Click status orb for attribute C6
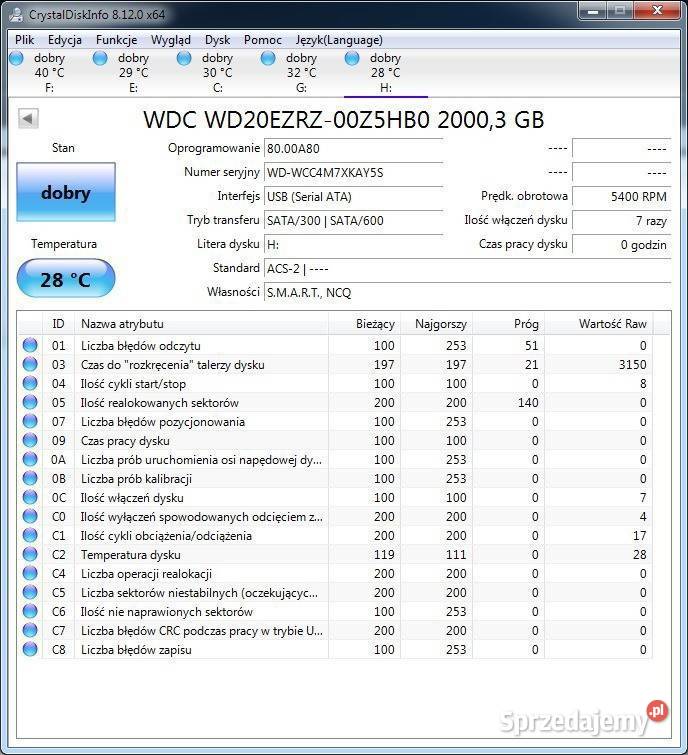The height and width of the screenshot is (755, 688). click(x=30, y=612)
